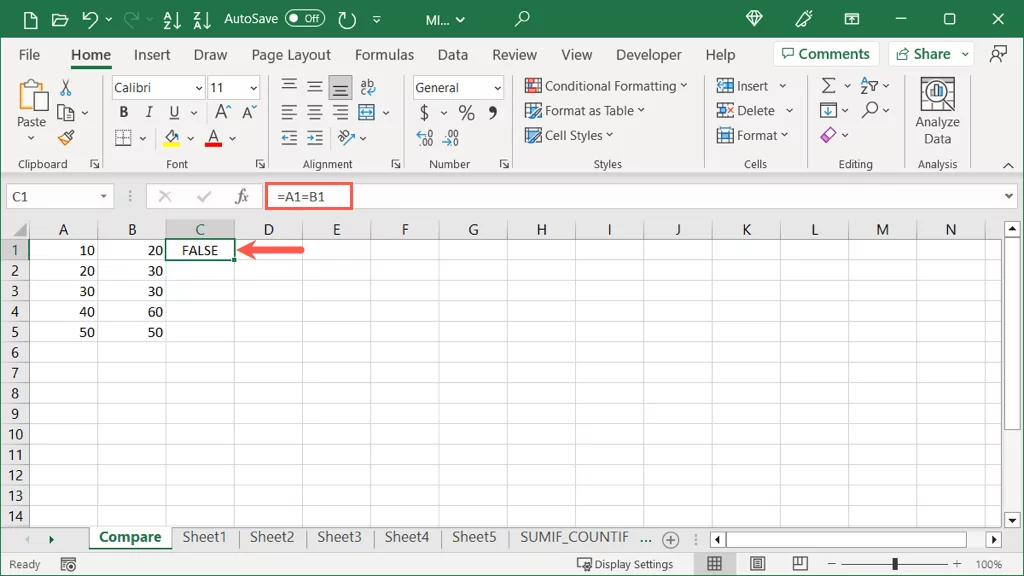Sort ascending with the A-Z icon
Screen dimensions: 1024x576
[172, 20]
